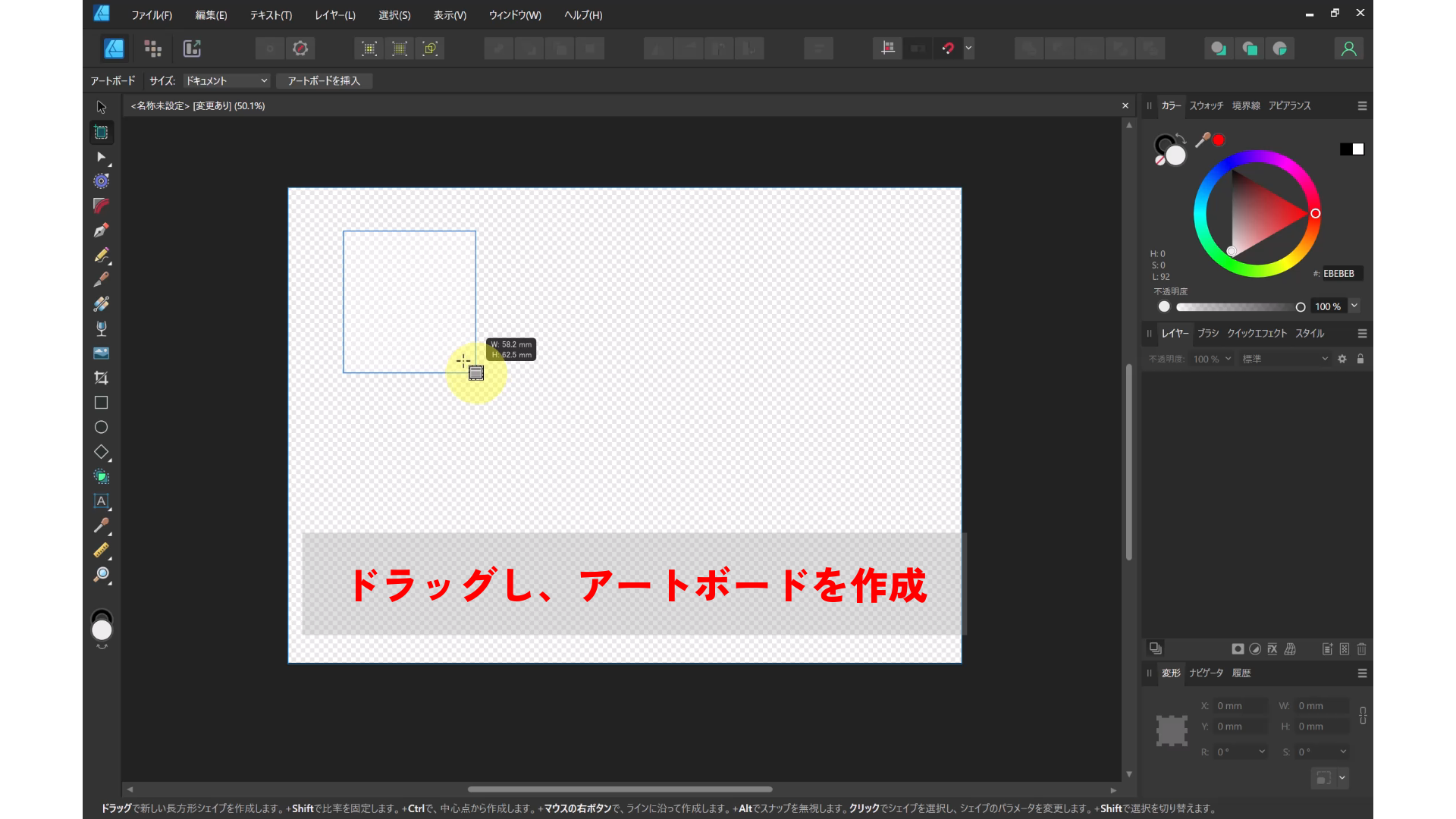The width and height of the screenshot is (1456, 819).
Task: Select the Pen tool
Action: click(101, 231)
